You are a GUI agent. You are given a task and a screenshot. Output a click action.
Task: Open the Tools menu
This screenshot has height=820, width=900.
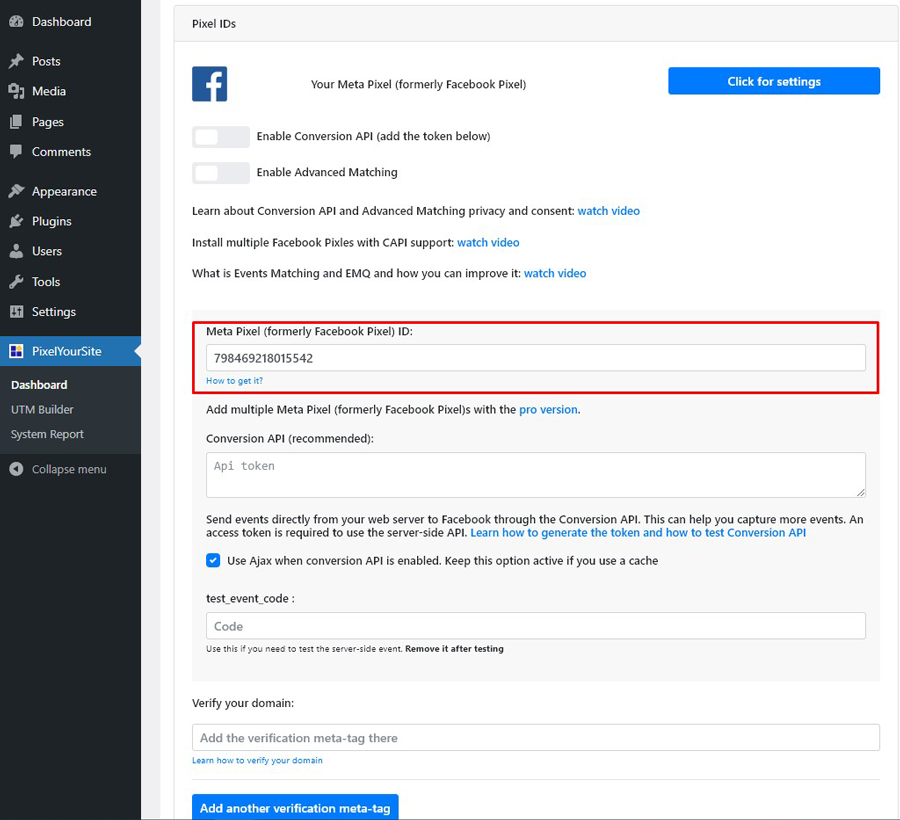click(46, 282)
